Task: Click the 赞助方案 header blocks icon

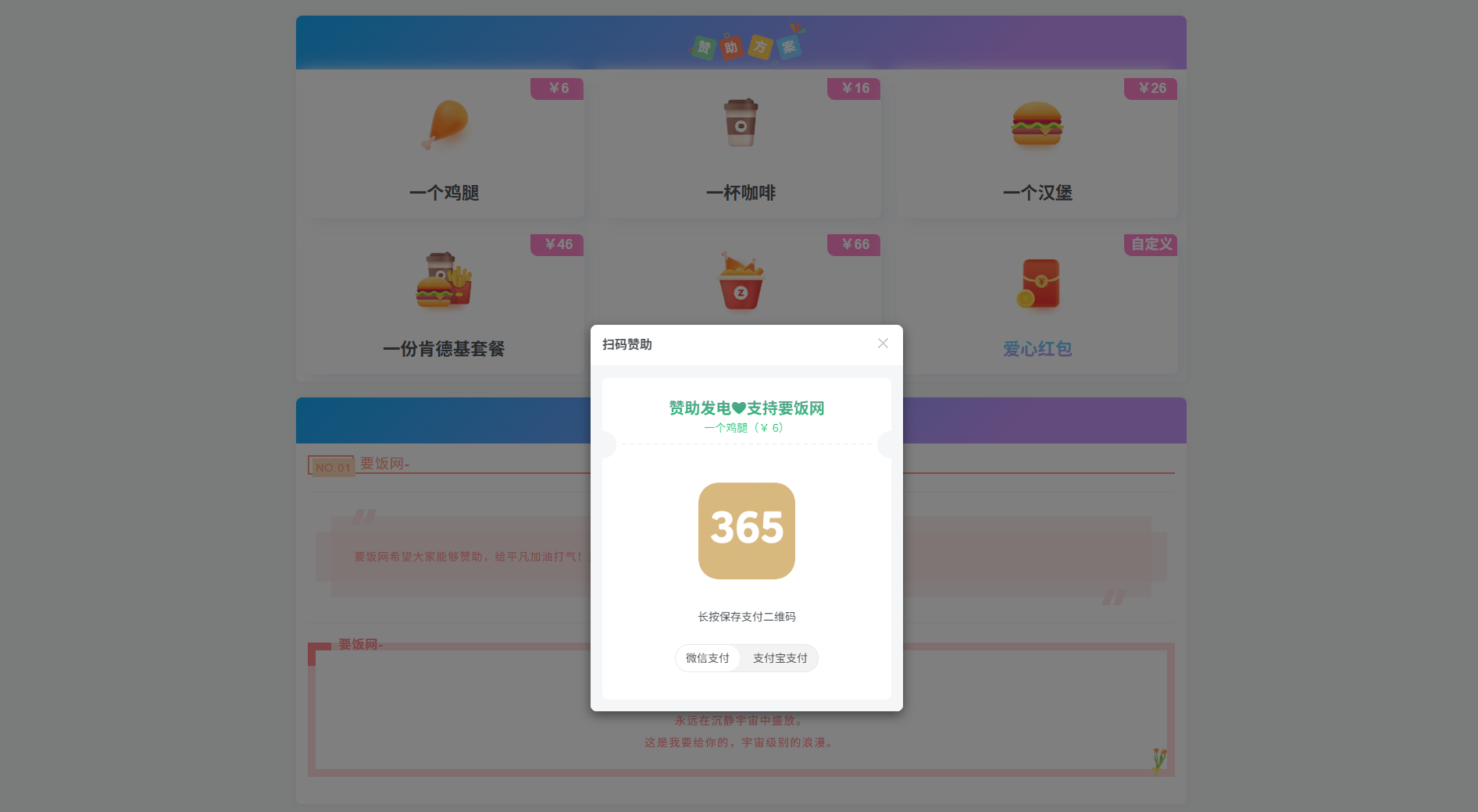Action: pyautogui.click(x=747, y=44)
